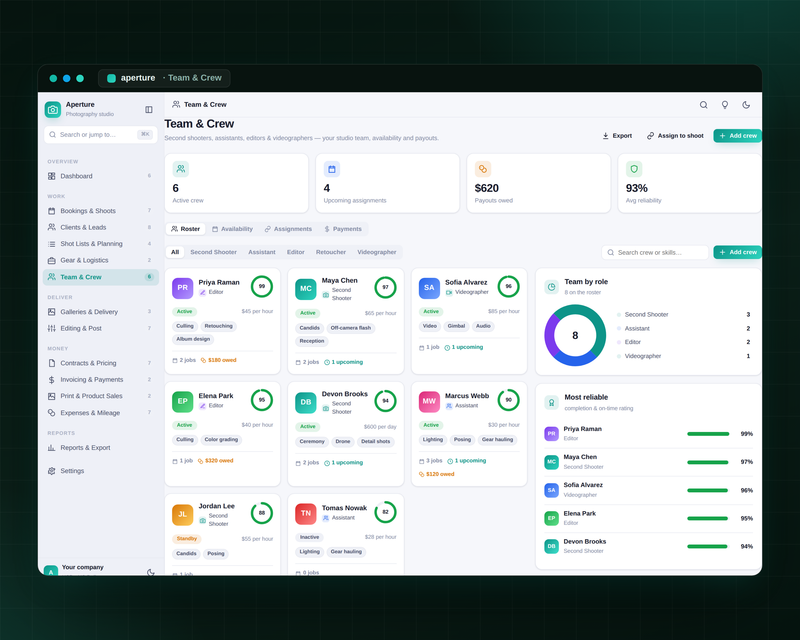The height and width of the screenshot is (640, 800).
Task: Toggle theme moon icon beside Your company
Action: tap(151, 572)
